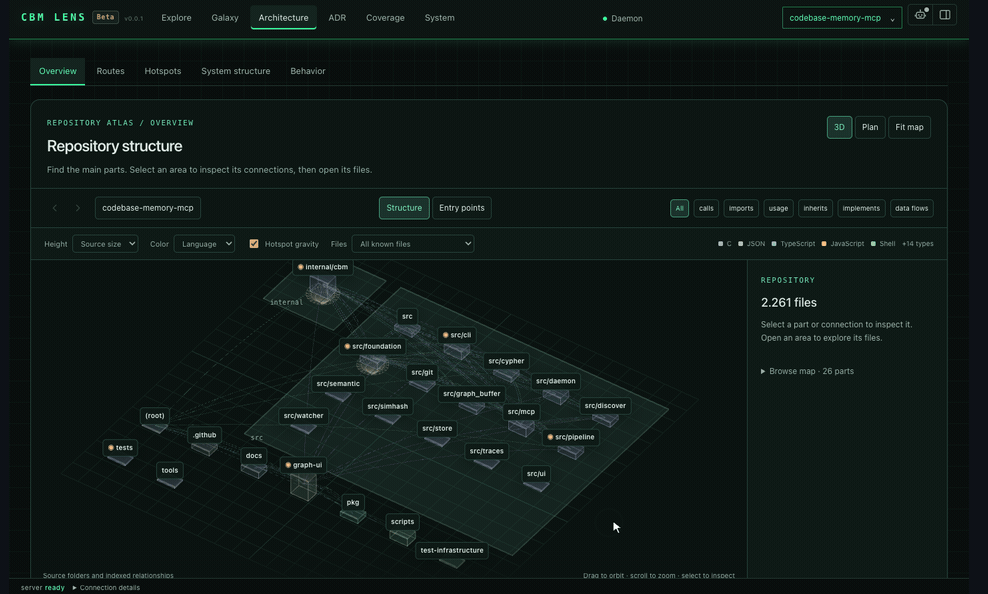Pick the scripts node on the map

(x=402, y=522)
